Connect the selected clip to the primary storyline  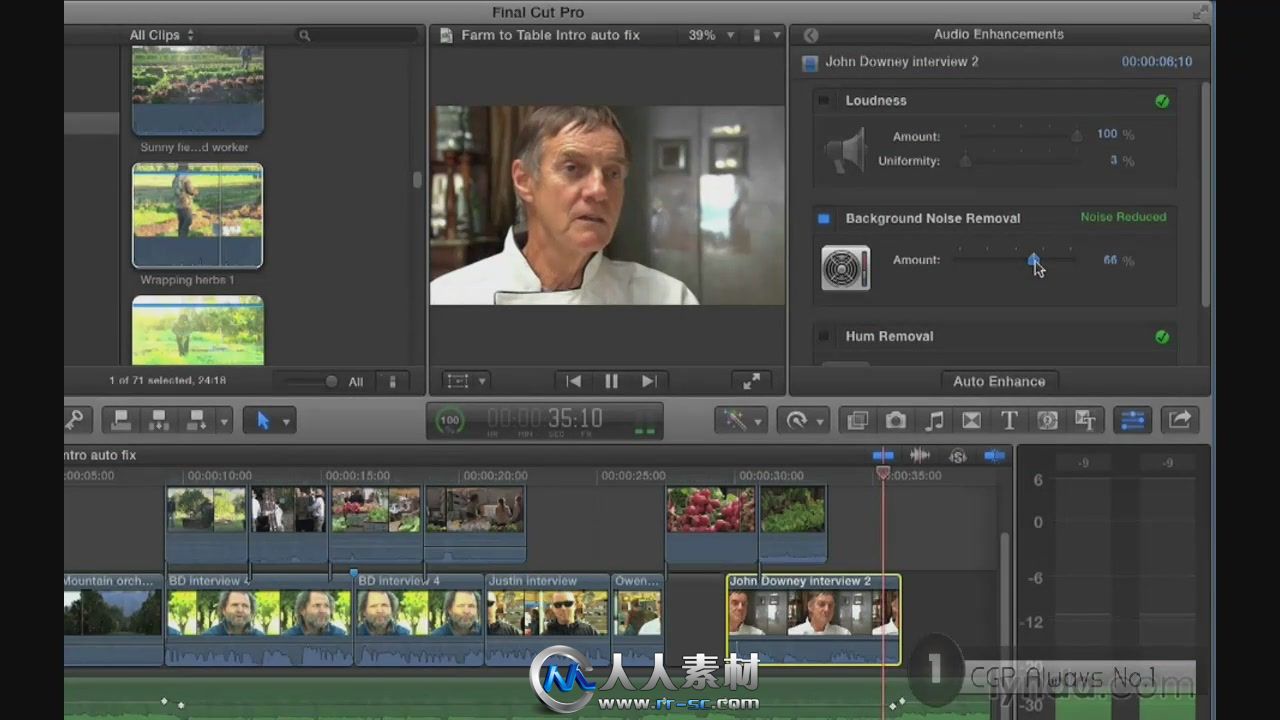(x=121, y=420)
